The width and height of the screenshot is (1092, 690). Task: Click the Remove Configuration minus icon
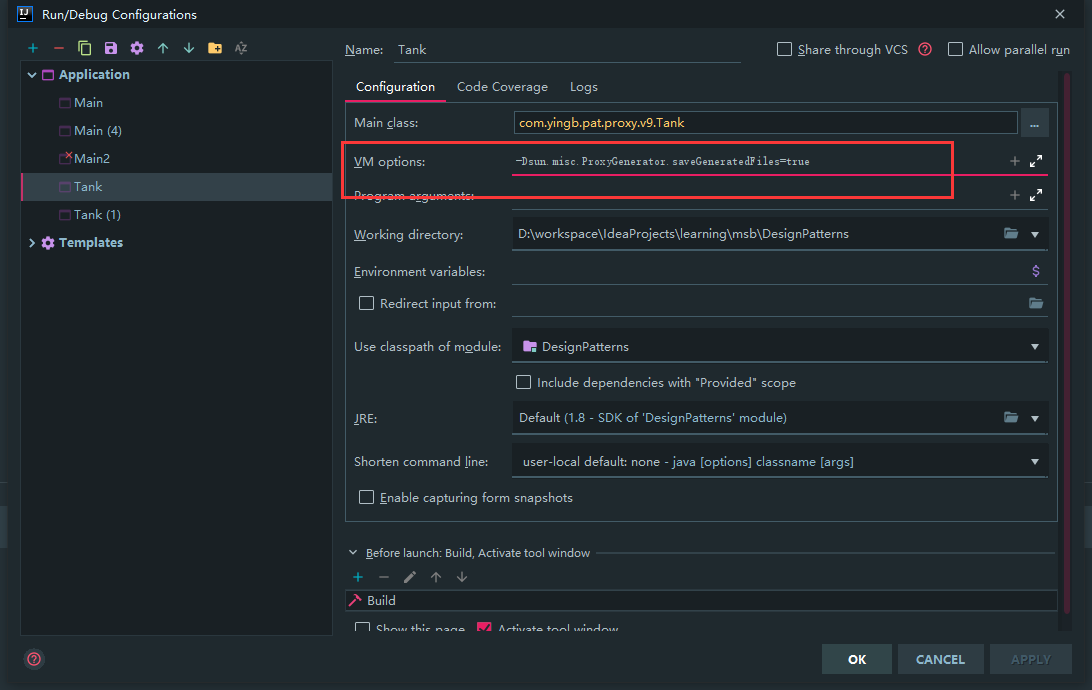click(59, 48)
